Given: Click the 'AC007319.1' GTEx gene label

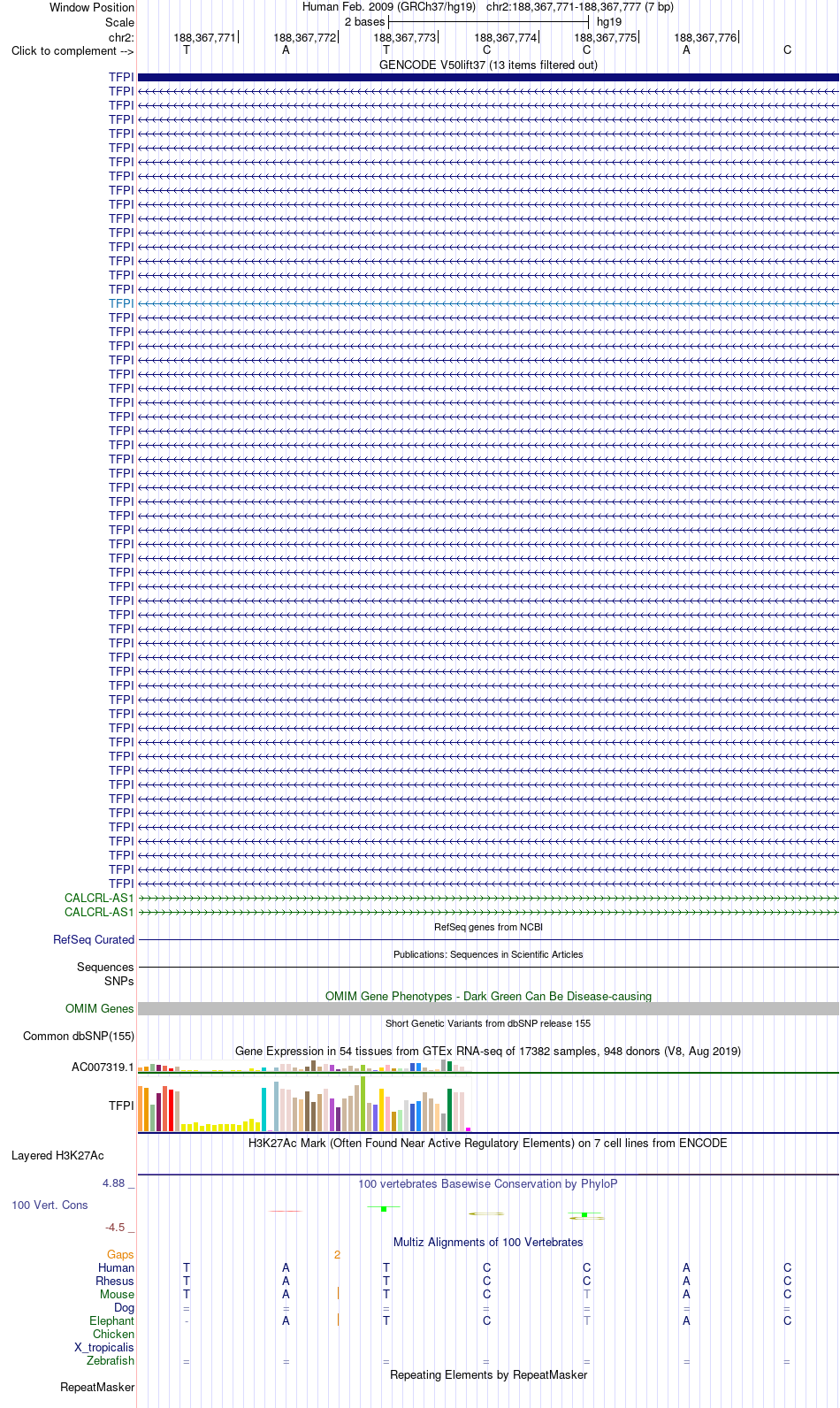Looking at the screenshot, I should [103, 1067].
